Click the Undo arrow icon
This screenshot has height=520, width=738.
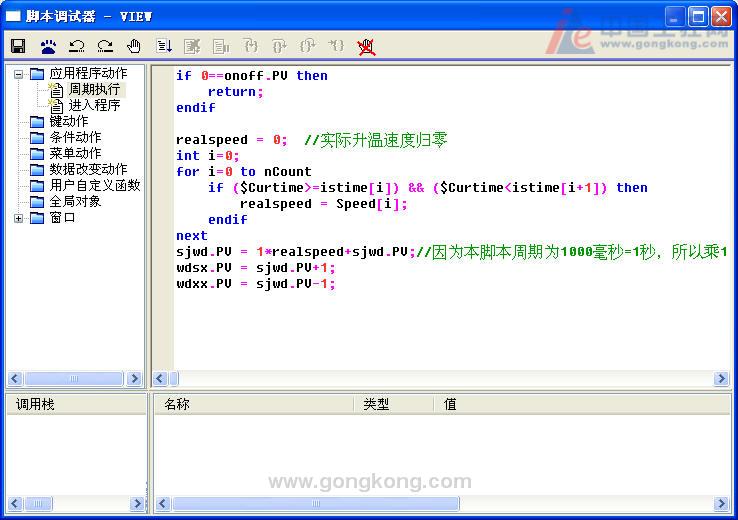click(x=76, y=46)
